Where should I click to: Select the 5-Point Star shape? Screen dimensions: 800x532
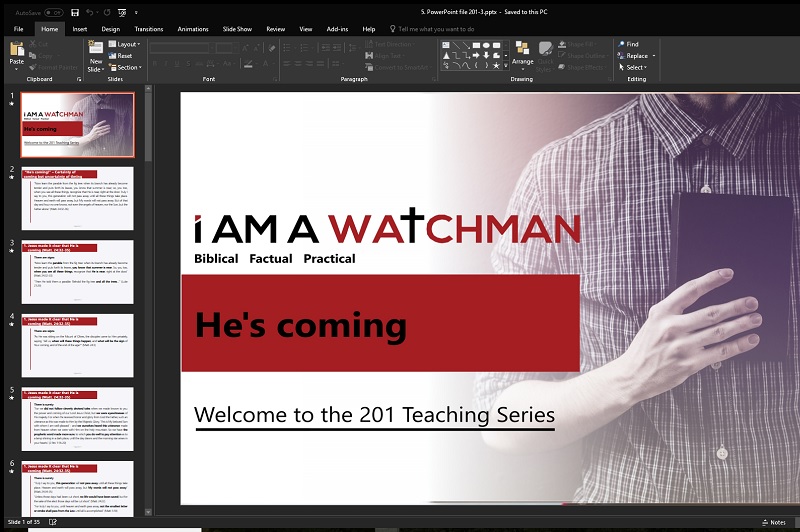[x=496, y=65]
